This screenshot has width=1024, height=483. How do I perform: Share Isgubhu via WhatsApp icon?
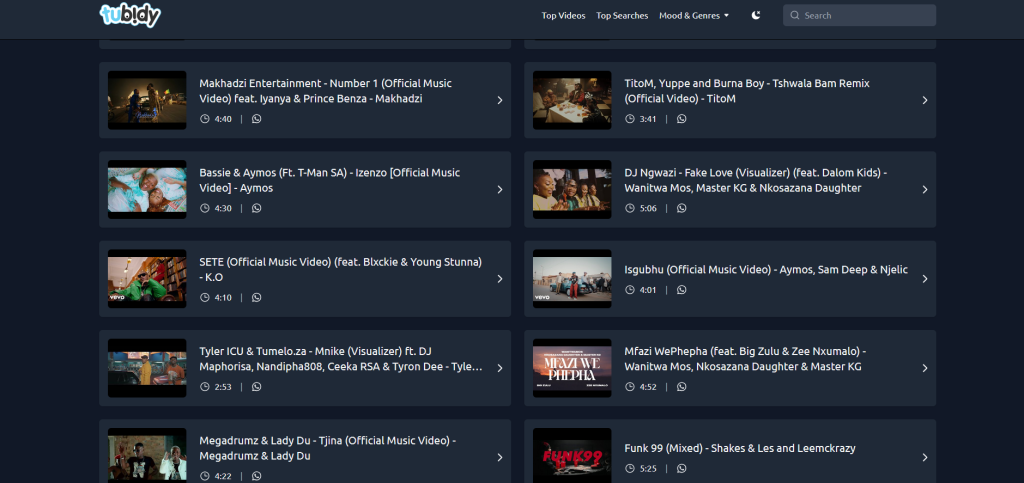pyautogui.click(x=682, y=290)
